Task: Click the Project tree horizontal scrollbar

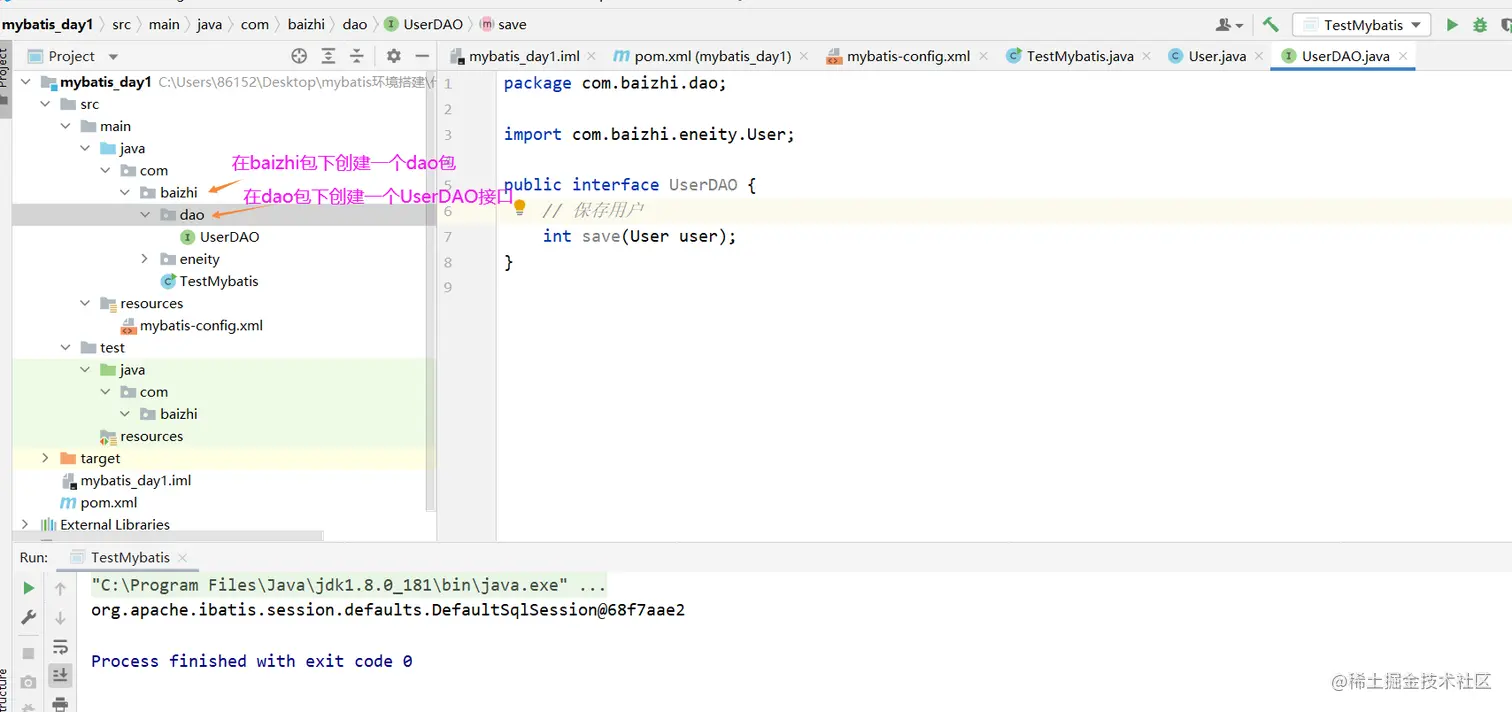Action: coord(170,537)
